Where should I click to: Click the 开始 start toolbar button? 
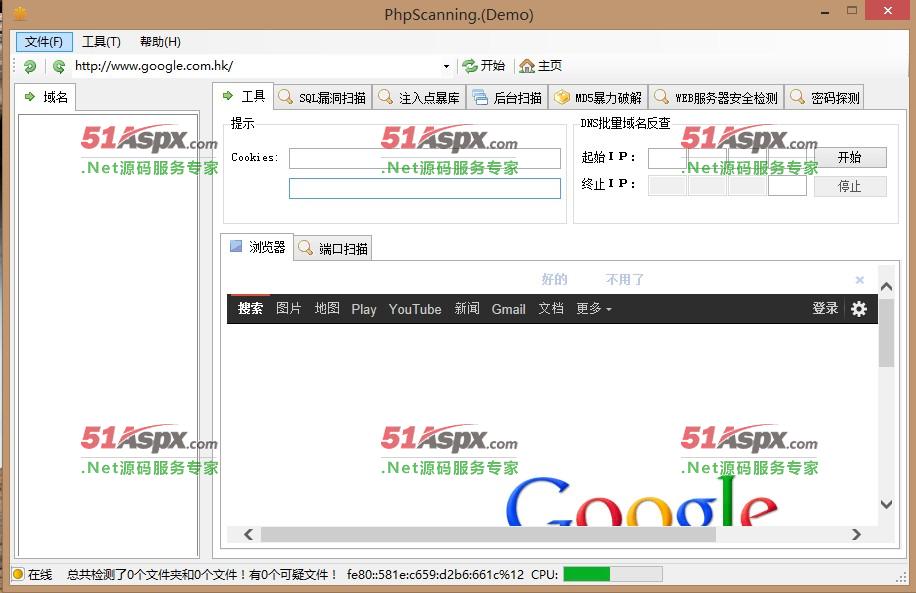pos(484,65)
